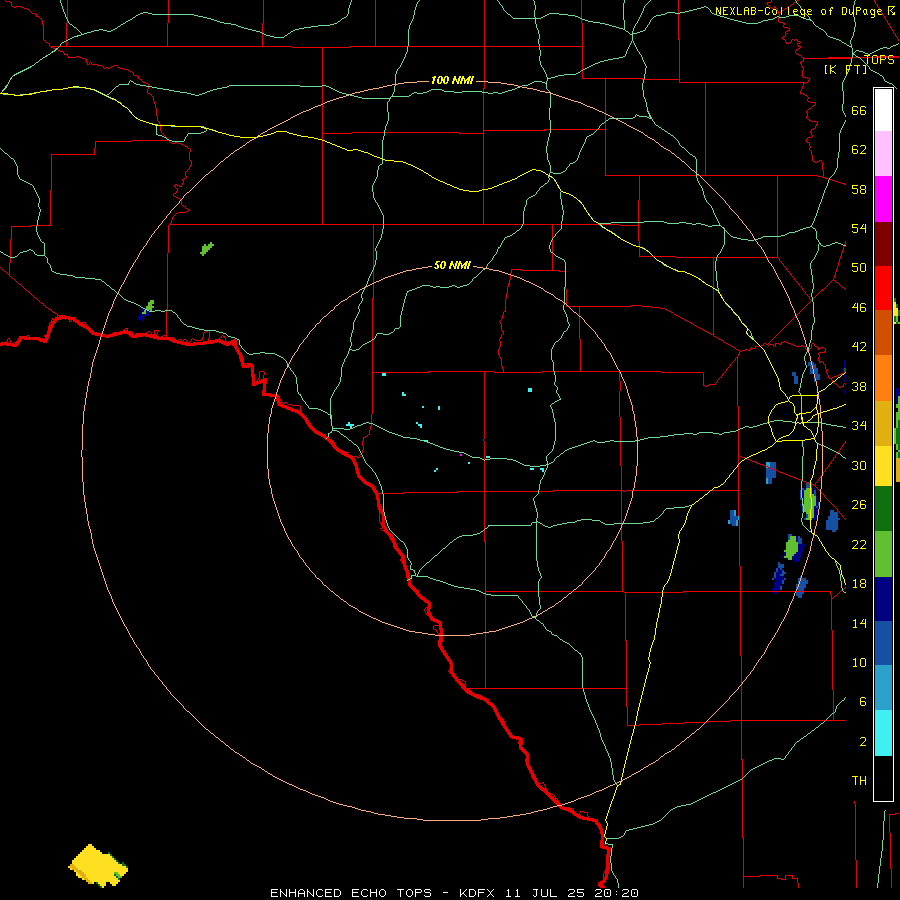Choose the navy blue legend swatch
This screenshot has width=900, height=900.
click(x=883, y=599)
